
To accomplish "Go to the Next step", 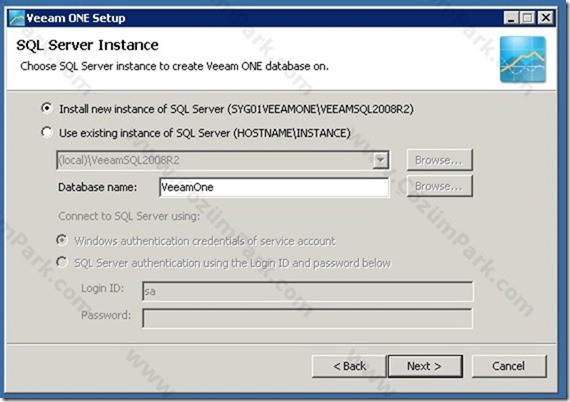I will [425, 366].
